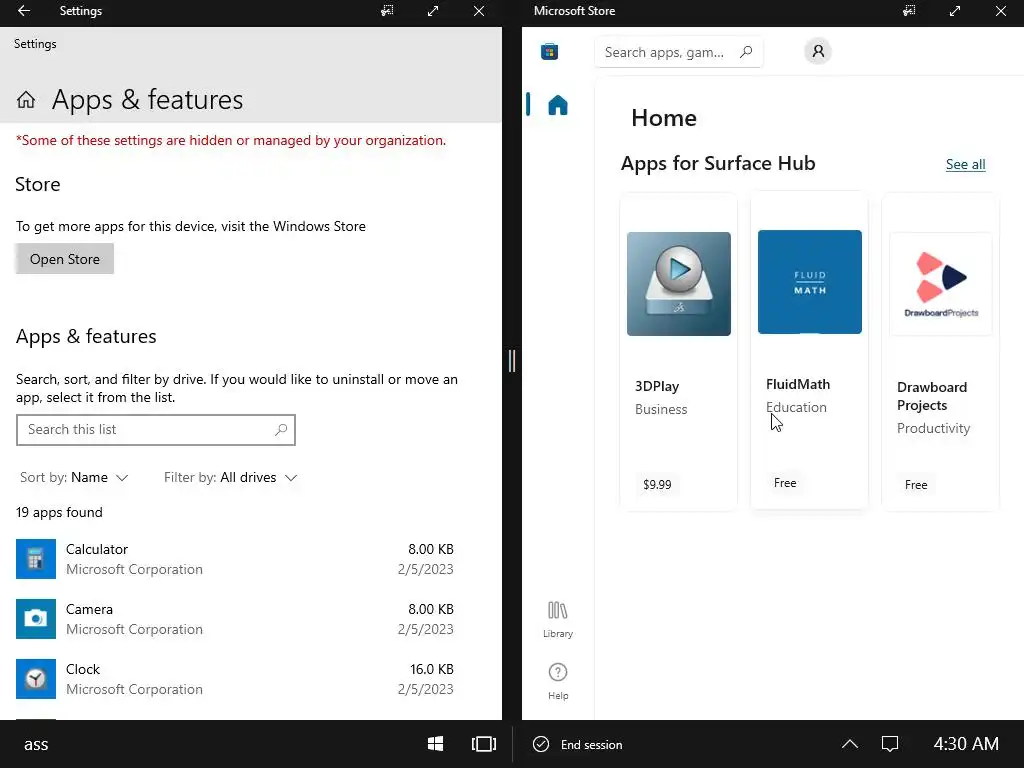This screenshot has width=1024, height=768.
Task: Click Clock's 16.0 KB size value
Action: [x=432, y=669]
